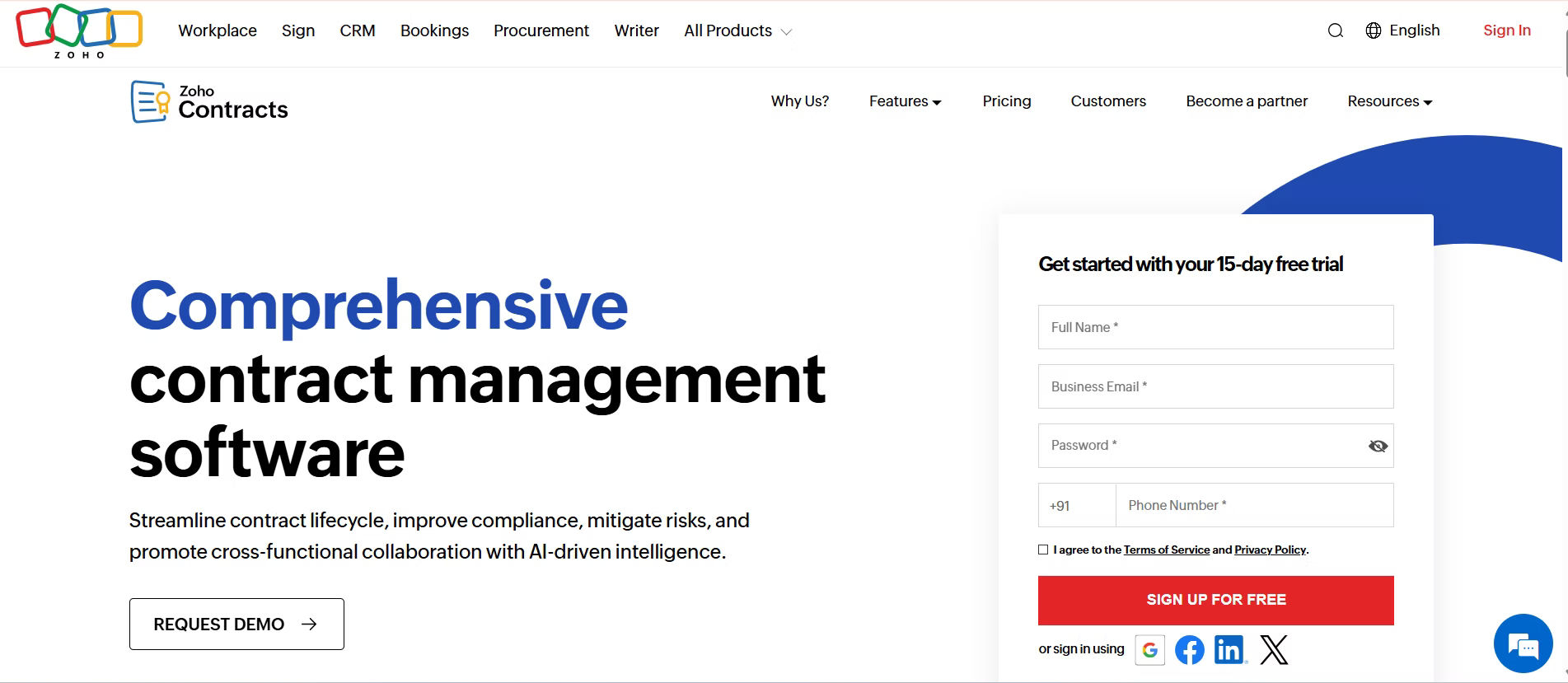Viewport: 1568px width, 683px height.
Task: Open the Writer product link
Action: [x=636, y=30]
